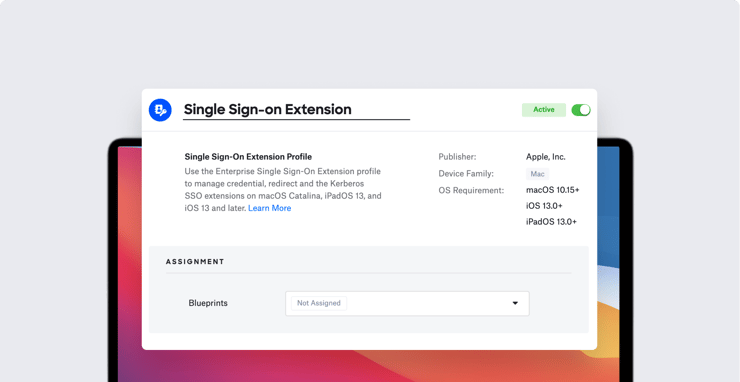Click the Publisher label
Screen dimensions: 740x382
(x=457, y=157)
